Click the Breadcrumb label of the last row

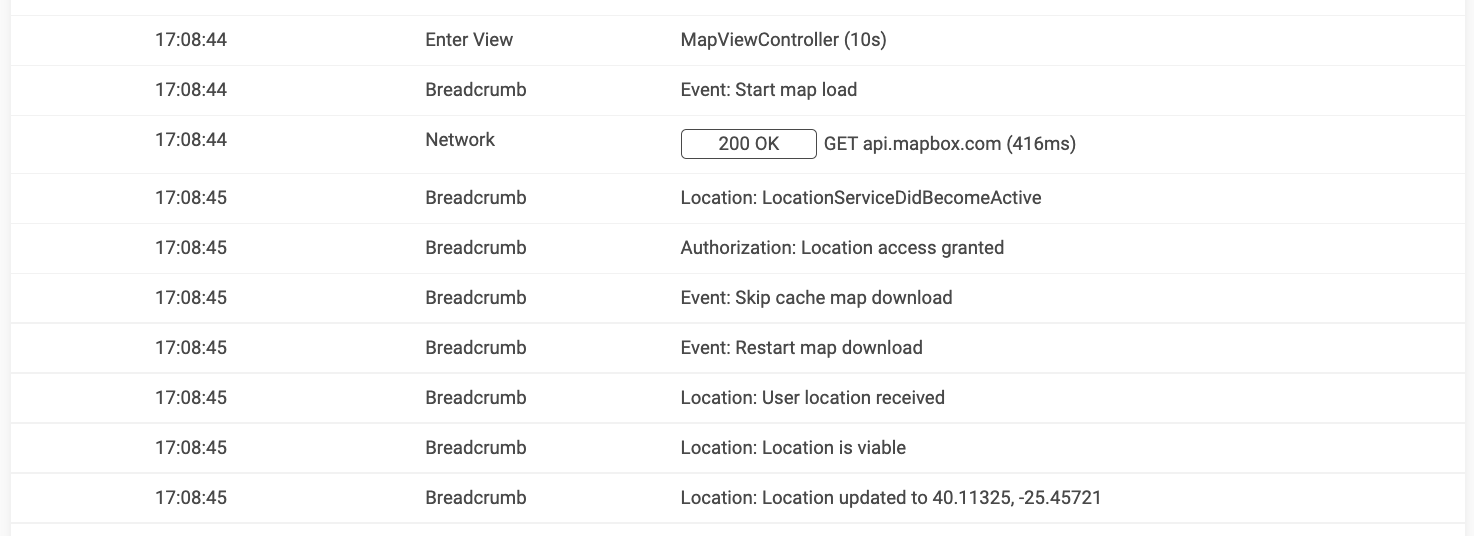pyautogui.click(x=476, y=498)
